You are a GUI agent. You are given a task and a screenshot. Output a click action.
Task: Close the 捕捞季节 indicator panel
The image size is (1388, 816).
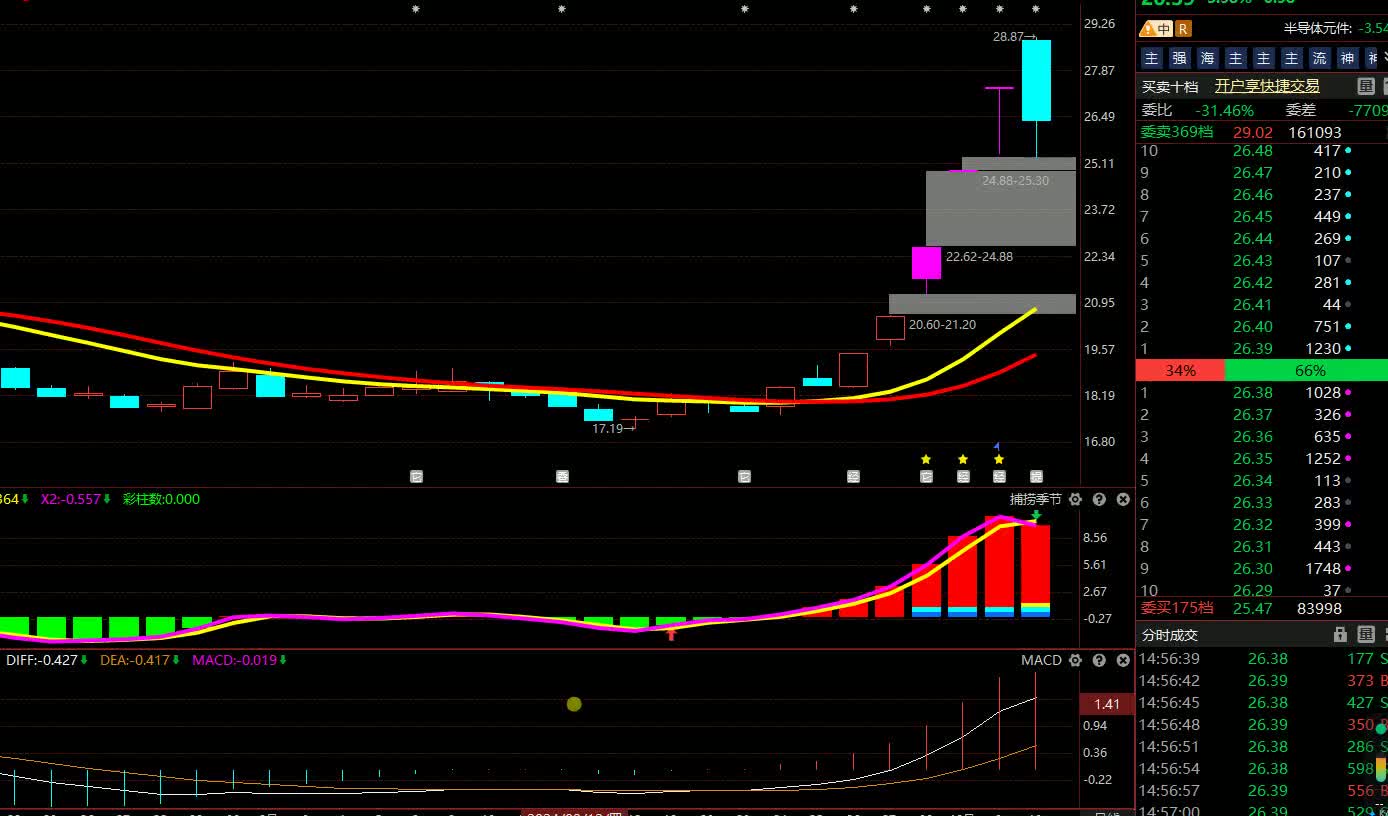(1123, 499)
